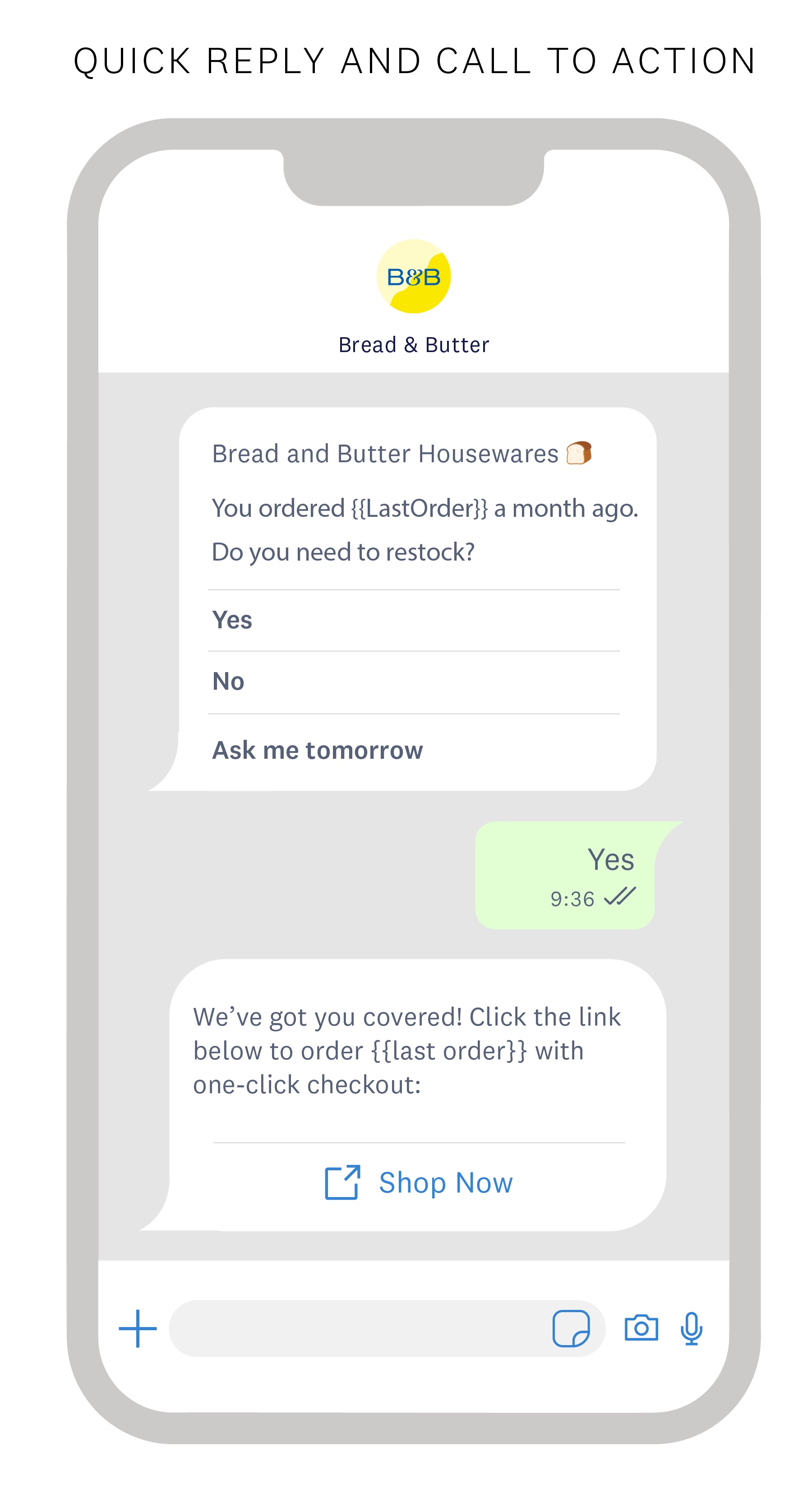Click the "Bread and Butter Housewares" message header
The width and height of the screenshot is (812, 1490).
coord(385,454)
